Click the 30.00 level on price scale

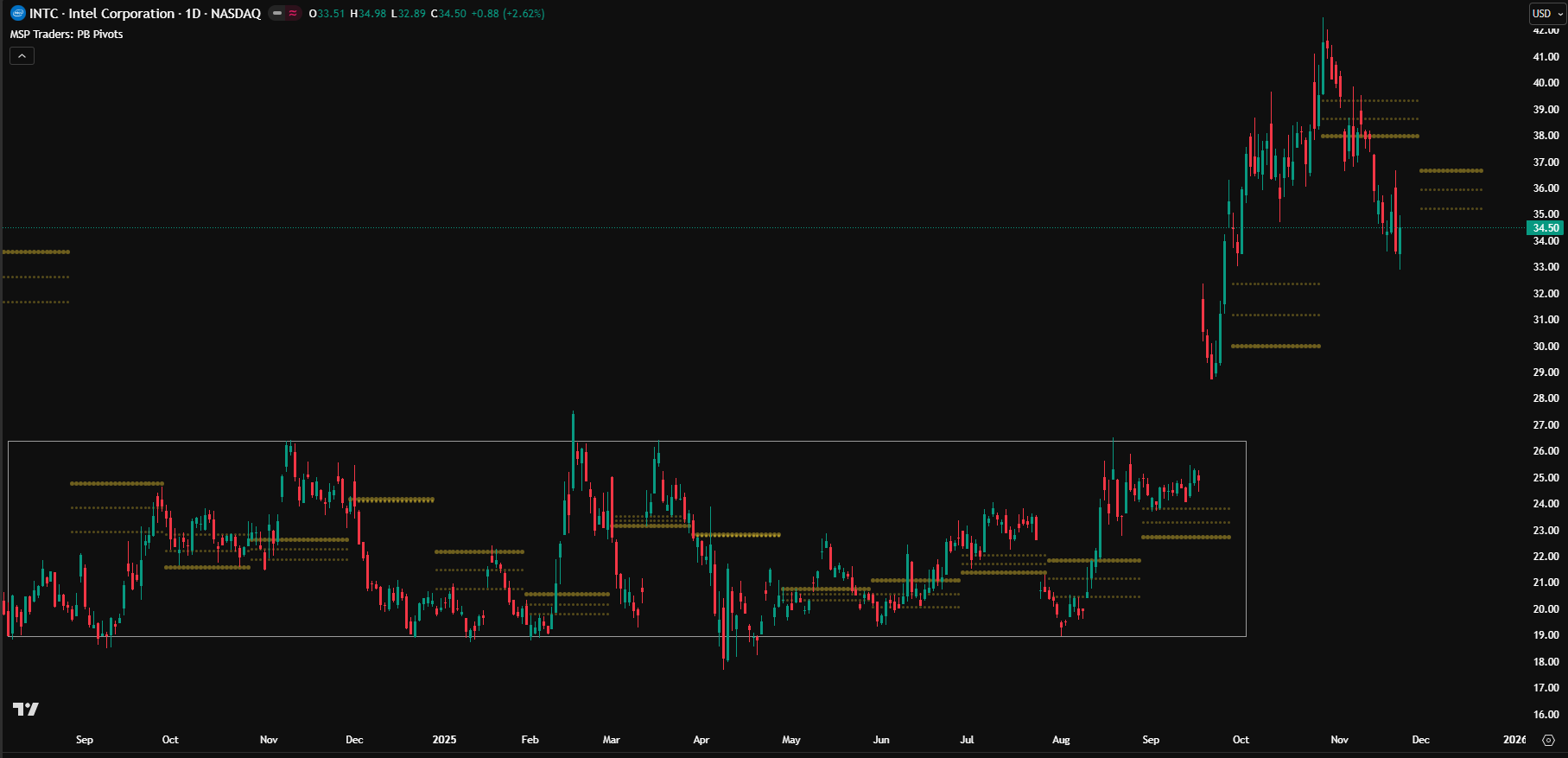[1546, 347]
